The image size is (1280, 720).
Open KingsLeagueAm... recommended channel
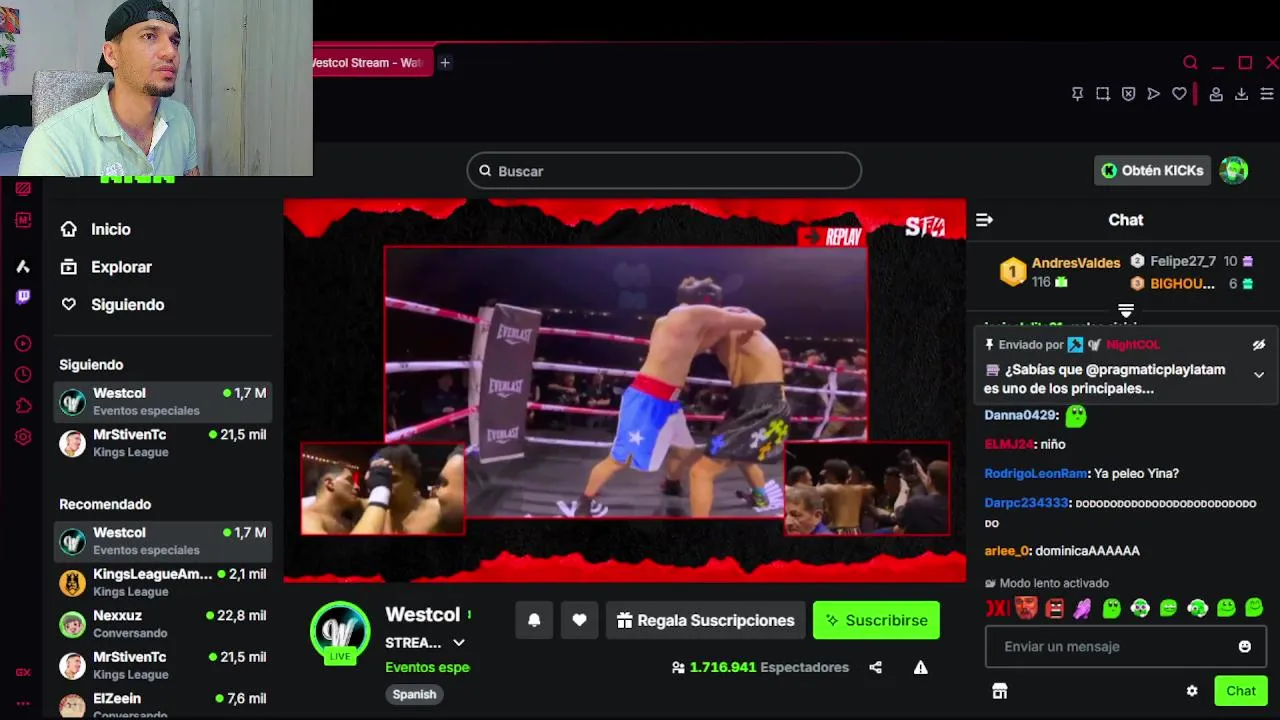point(163,583)
